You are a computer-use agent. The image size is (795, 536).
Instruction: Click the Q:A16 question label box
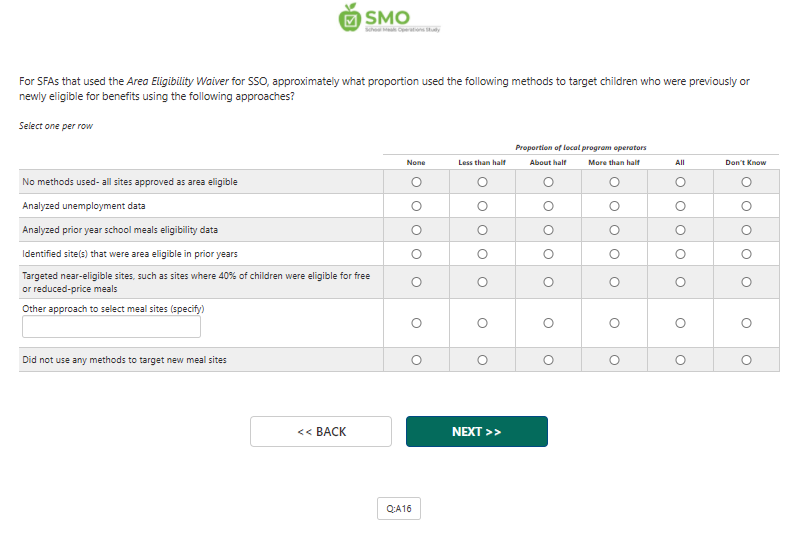click(399, 509)
